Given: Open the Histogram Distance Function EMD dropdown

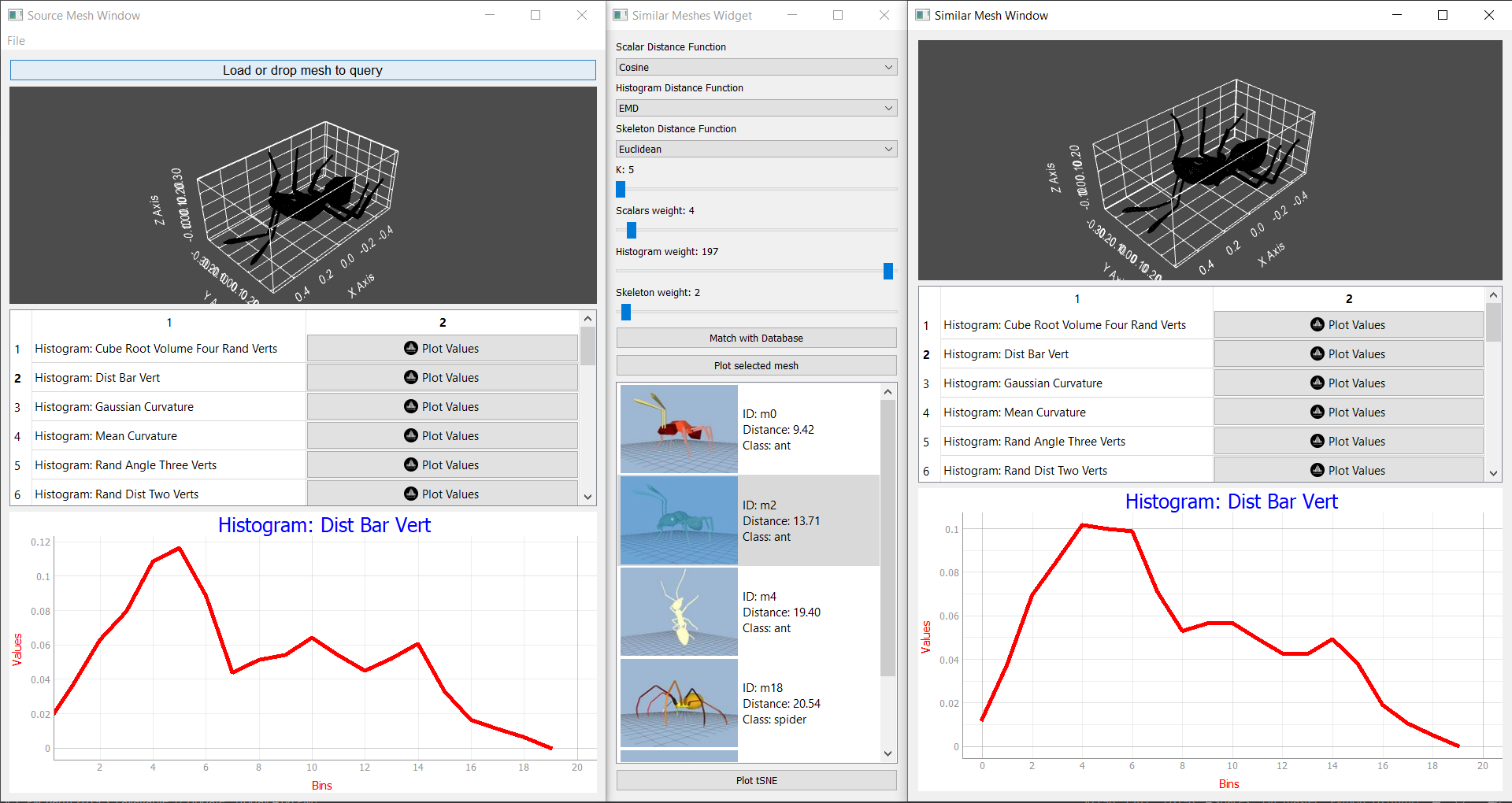Looking at the screenshot, I should (x=755, y=108).
